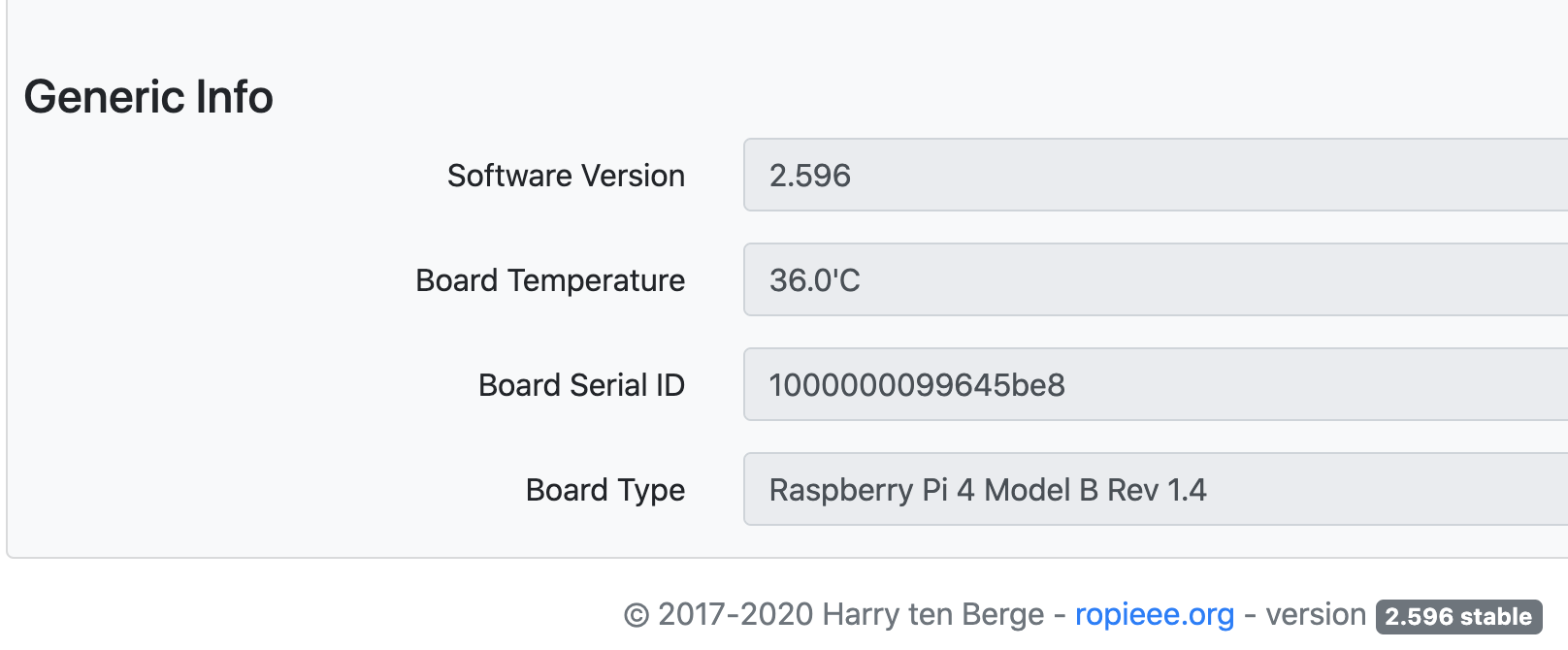Click the copyright symbol in the footer

pos(637,616)
